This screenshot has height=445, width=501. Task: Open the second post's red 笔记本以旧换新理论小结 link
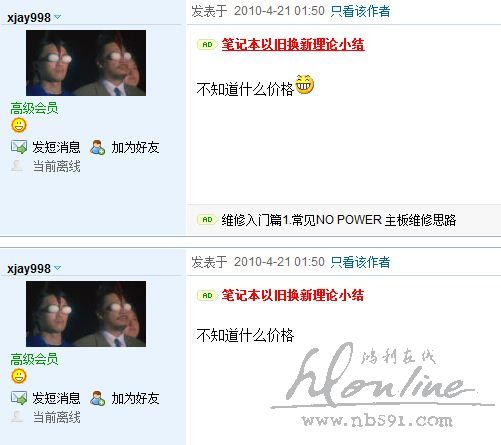(x=293, y=295)
